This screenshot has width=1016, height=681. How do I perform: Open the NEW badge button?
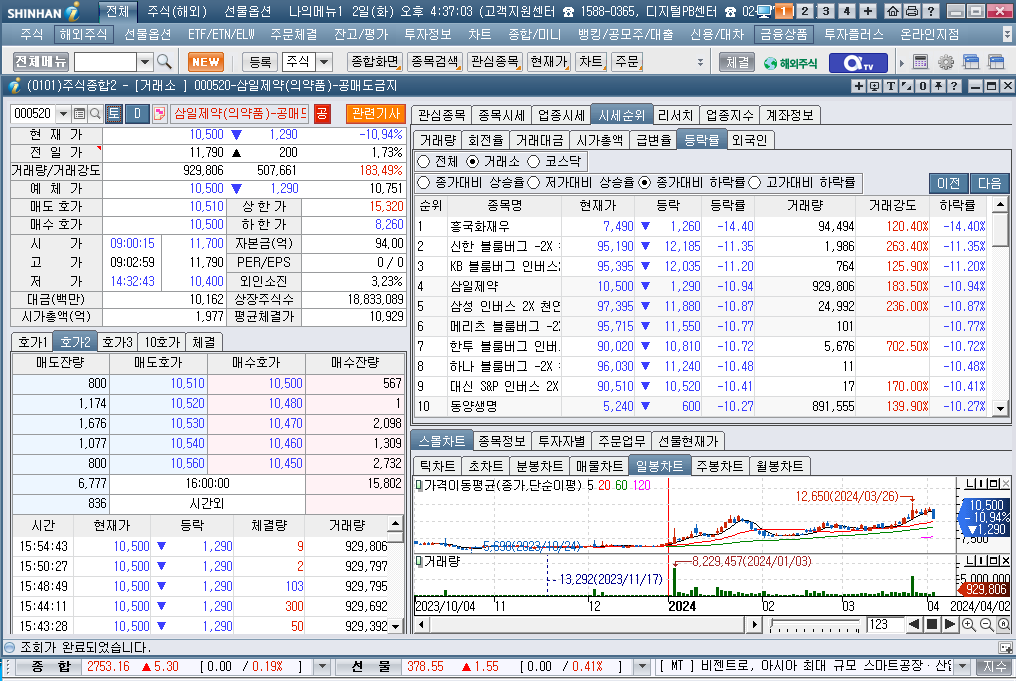coord(206,62)
